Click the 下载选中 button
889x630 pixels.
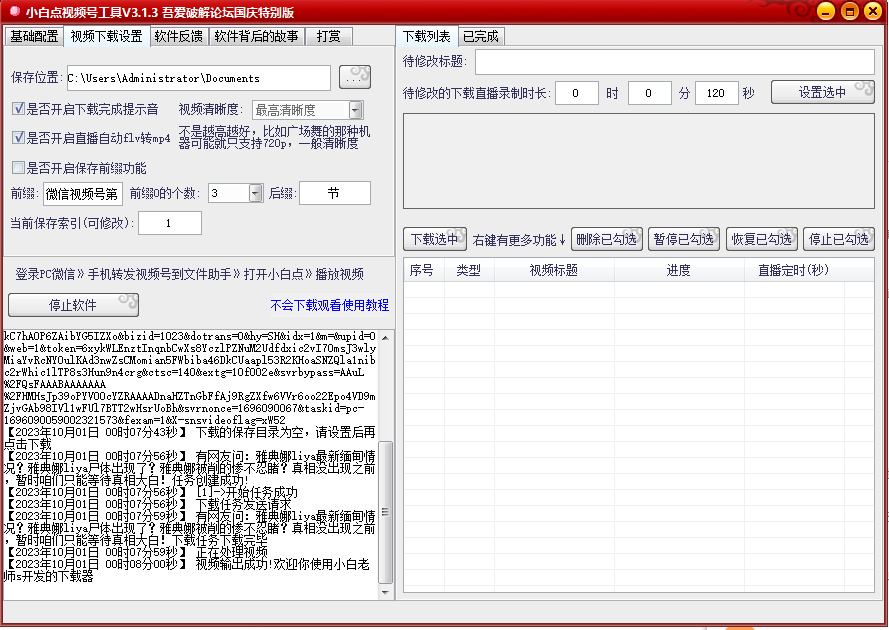(x=435, y=239)
